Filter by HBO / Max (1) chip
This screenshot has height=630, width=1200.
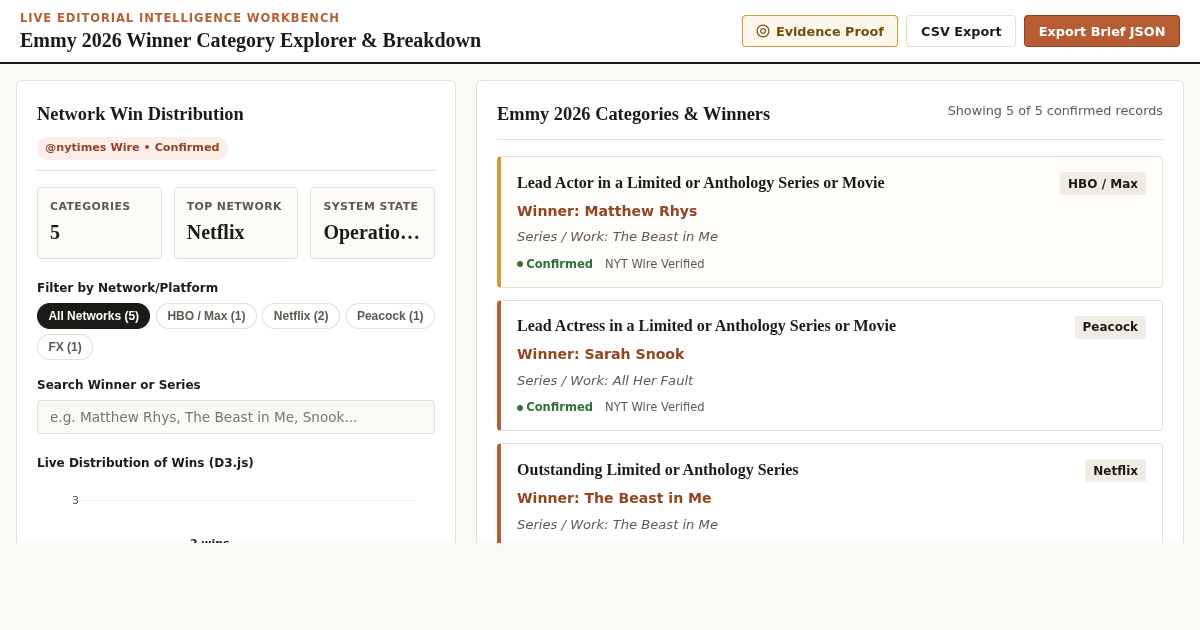coord(206,316)
